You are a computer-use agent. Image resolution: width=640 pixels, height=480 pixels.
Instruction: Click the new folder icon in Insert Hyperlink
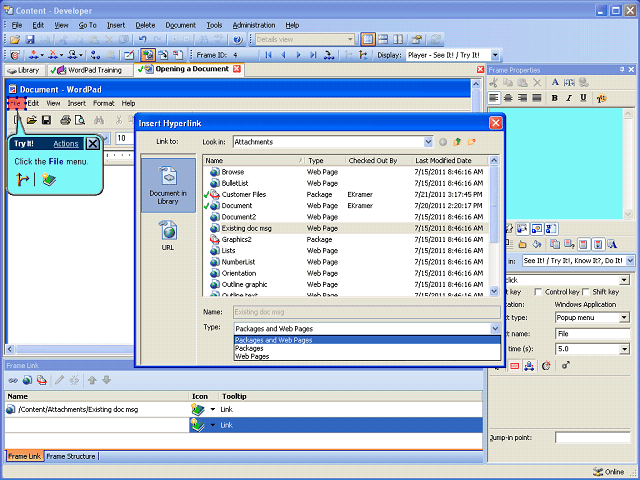[471, 142]
